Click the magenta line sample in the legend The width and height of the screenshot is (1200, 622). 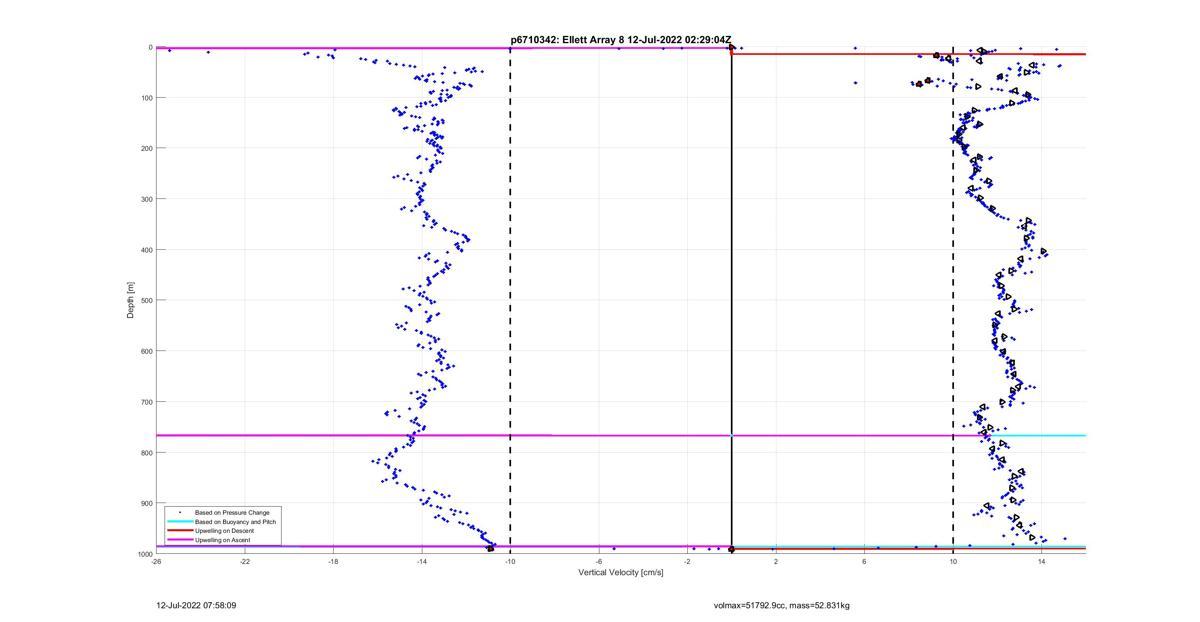(x=180, y=540)
